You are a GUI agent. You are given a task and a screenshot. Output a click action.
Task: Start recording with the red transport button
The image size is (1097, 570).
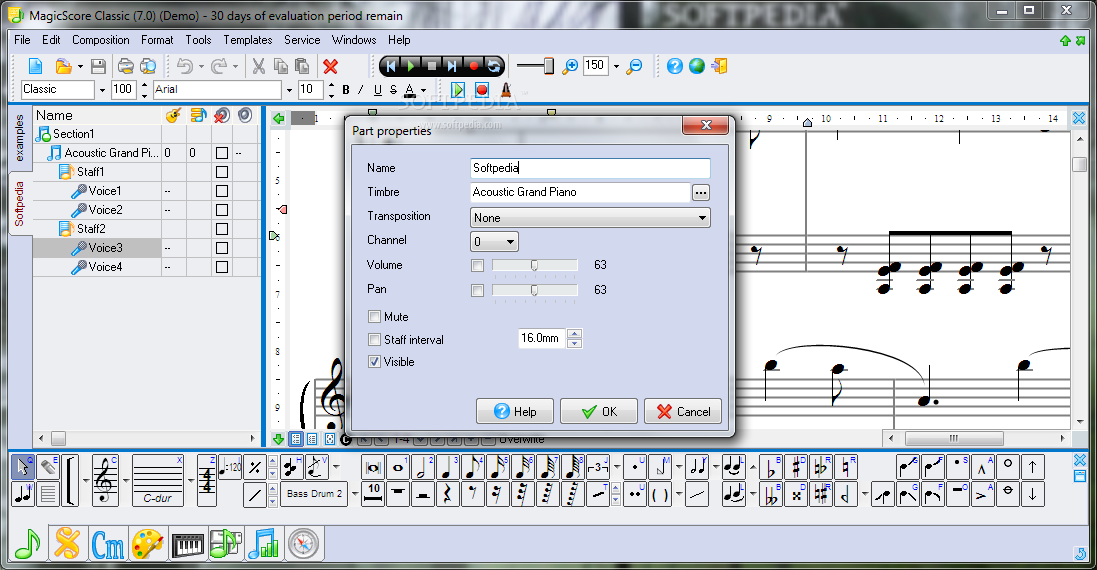coord(474,66)
